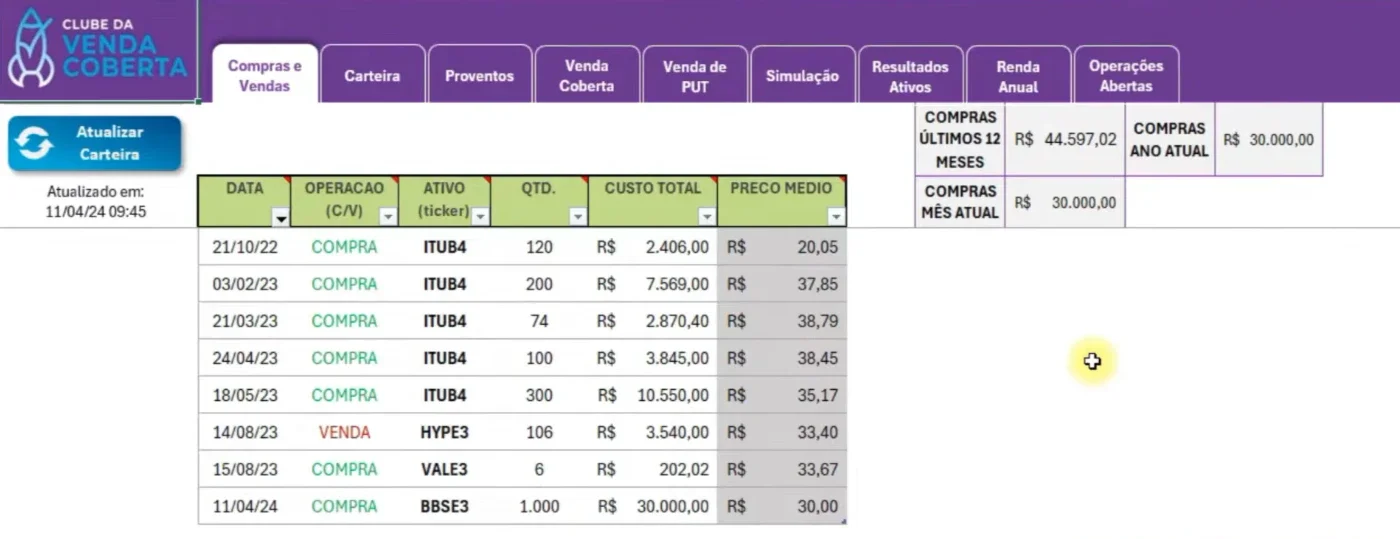This screenshot has width=1400, height=539.
Task: Select the Venda de PUT tab
Action: 695,75
